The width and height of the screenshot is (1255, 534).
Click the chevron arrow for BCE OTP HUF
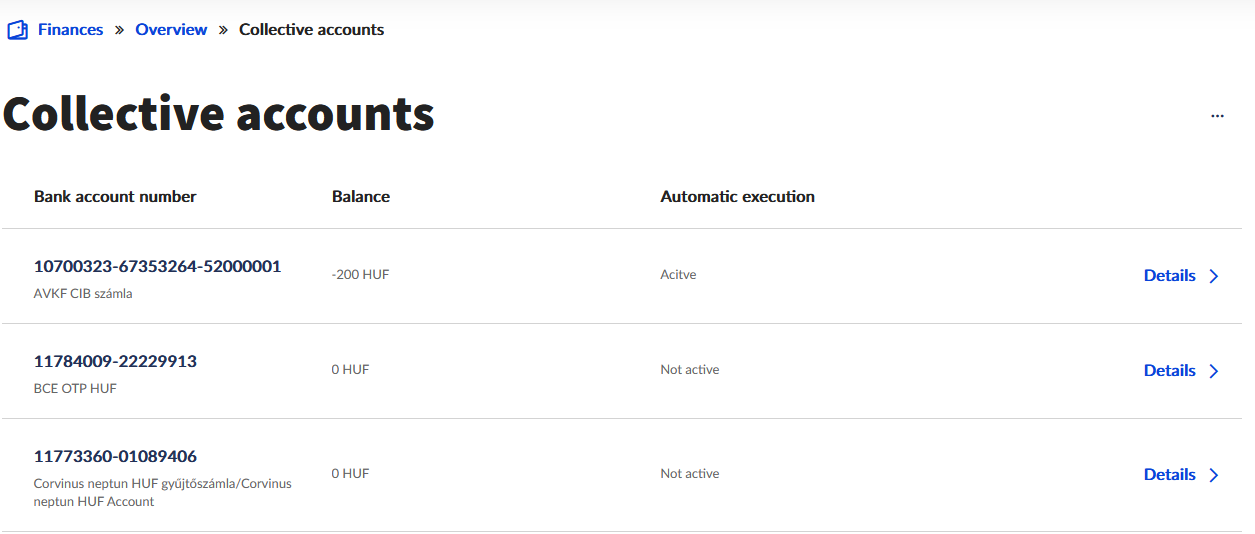pos(1214,371)
